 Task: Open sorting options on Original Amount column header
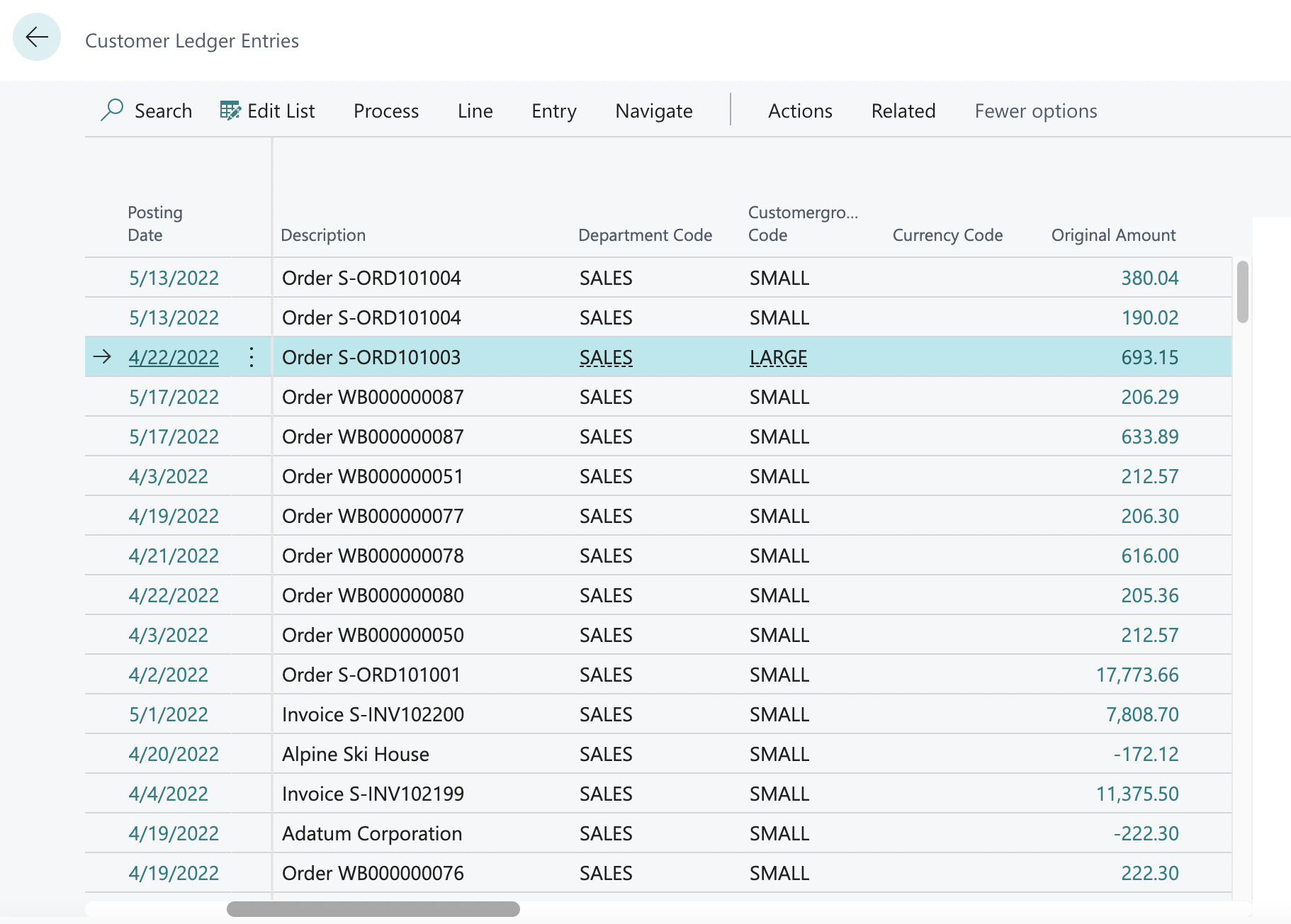tap(1113, 235)
